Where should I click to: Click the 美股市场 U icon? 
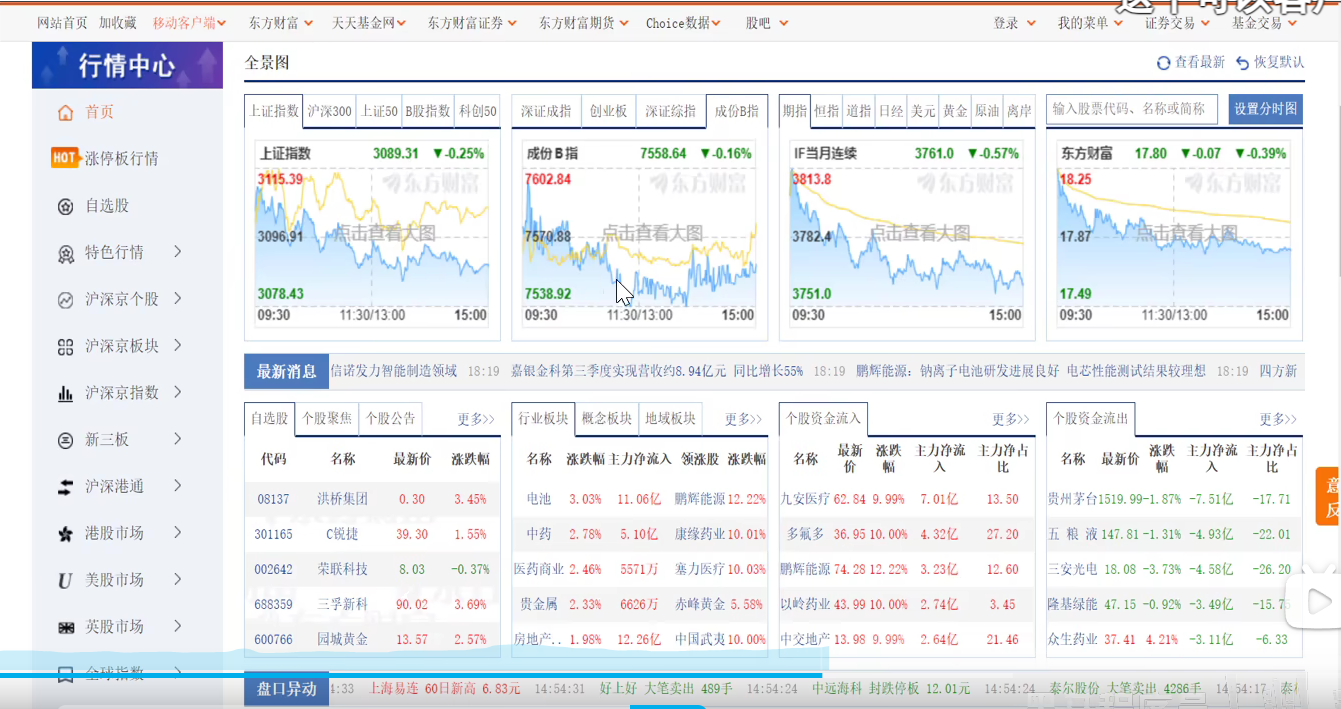[x=66, y=580]
